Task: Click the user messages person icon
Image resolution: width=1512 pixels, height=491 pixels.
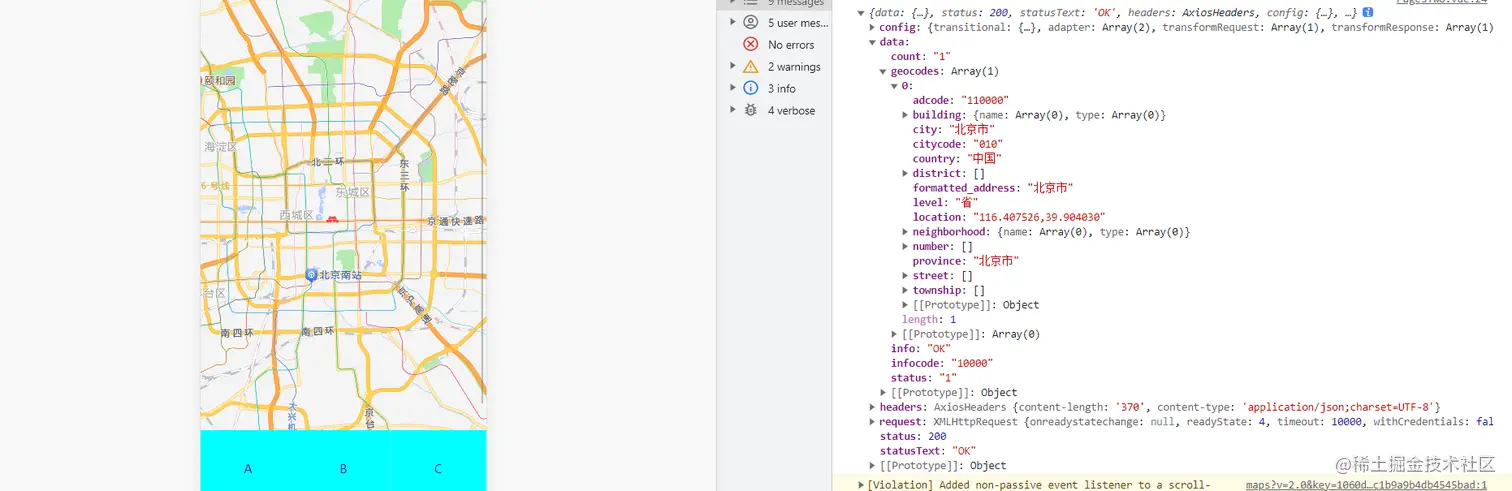Action: (x=750, y=22)
